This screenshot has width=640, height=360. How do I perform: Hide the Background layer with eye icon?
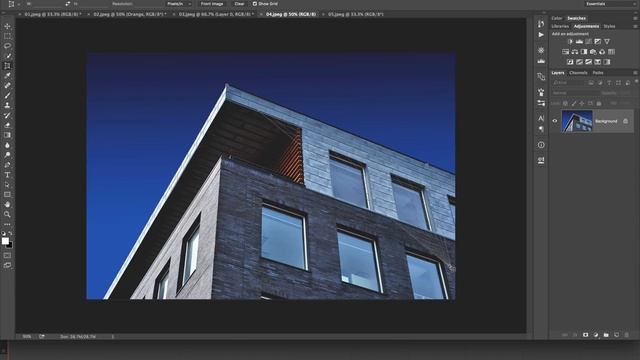(555, 121)
